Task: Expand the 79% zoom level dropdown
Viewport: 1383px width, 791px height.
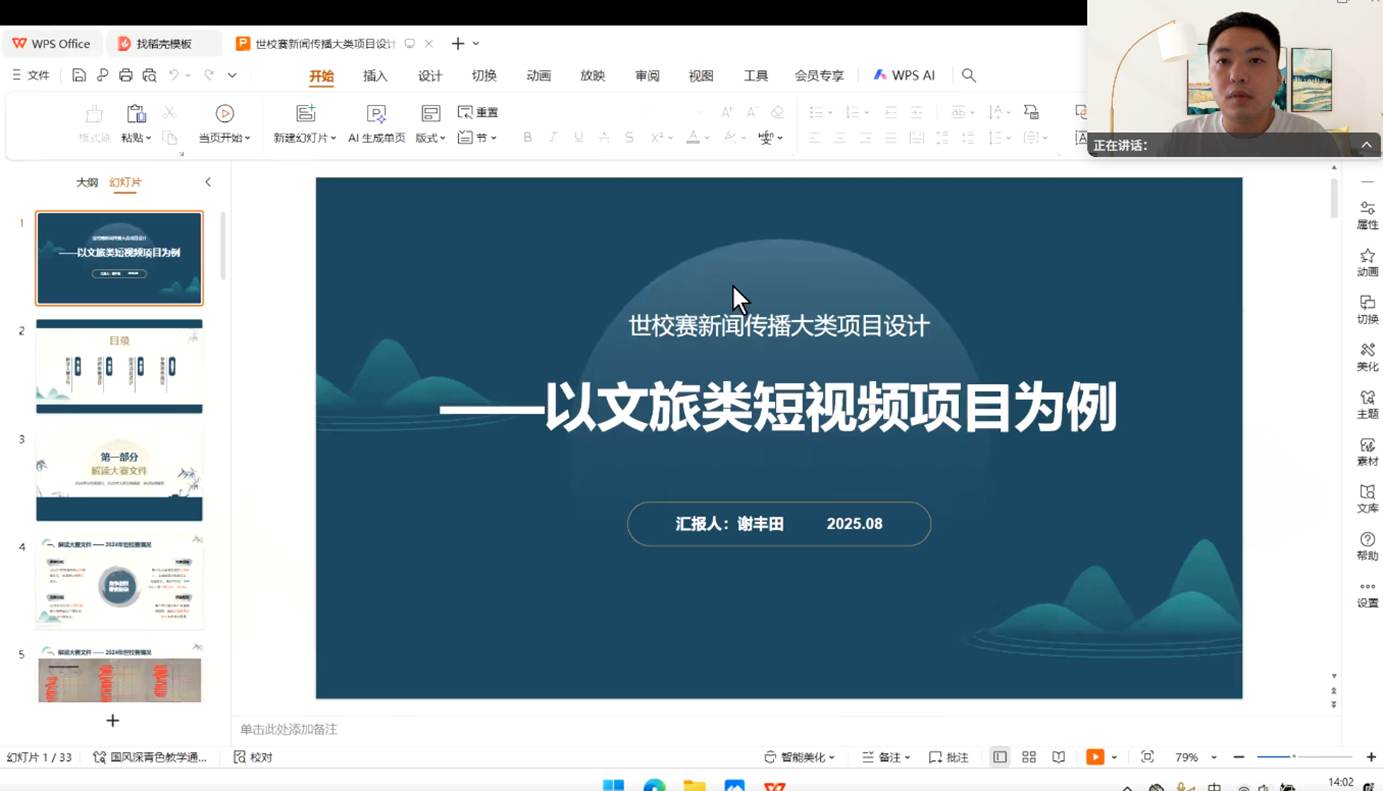Action: (x=1214, y=758)
